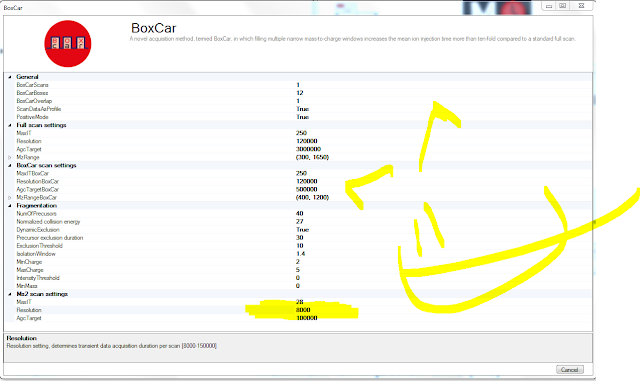Expand the MzRangeBoxCar property
The width and height of the screenshot is (640, 381).
(10, 198)
